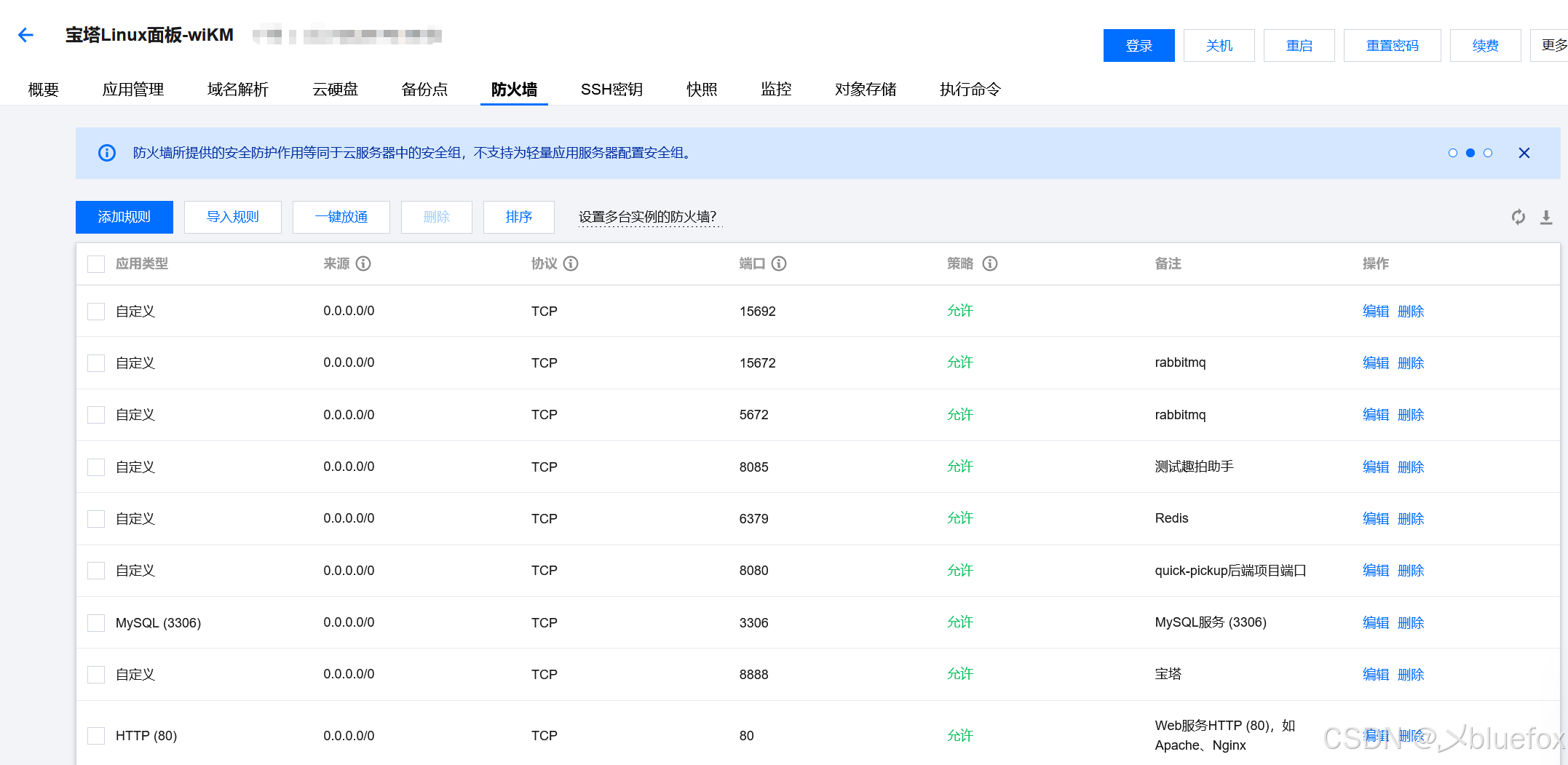Image resolution: width=1568 pixels, height=765 pixels.
Task: Toggle the select-all checkbox in table header
Action: click(96, 264)
